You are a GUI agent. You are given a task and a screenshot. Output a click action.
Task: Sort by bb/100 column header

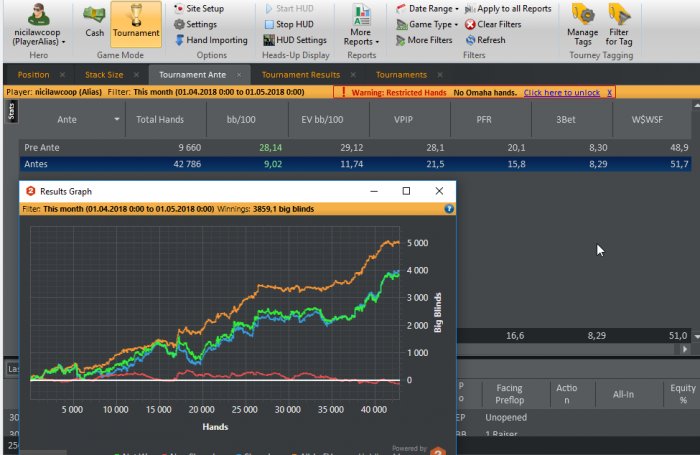tap(247, 119)
